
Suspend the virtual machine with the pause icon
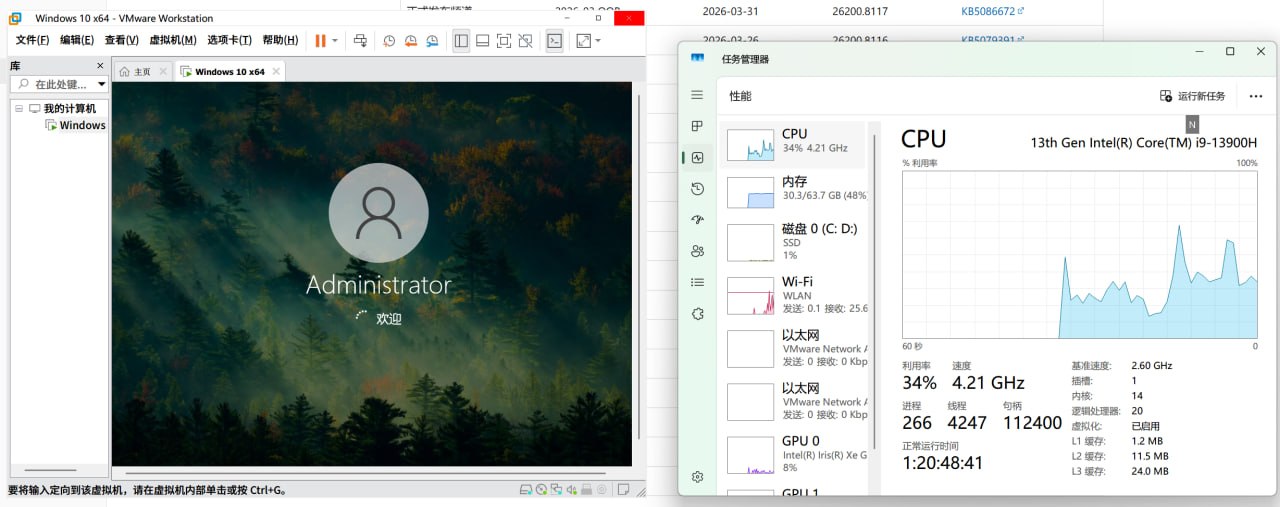point(321,41)
